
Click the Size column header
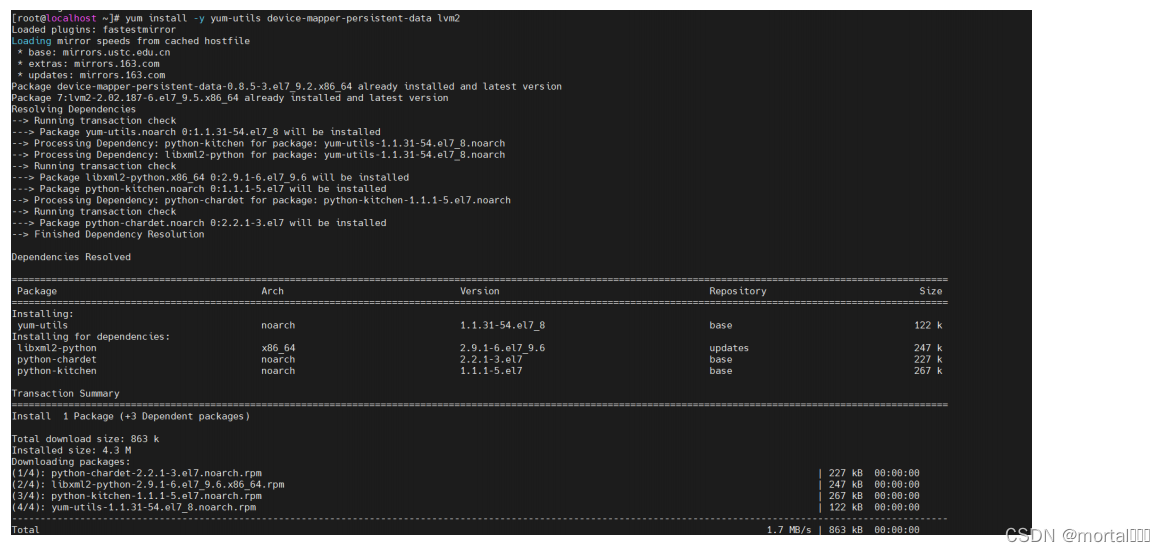point(930,291)
